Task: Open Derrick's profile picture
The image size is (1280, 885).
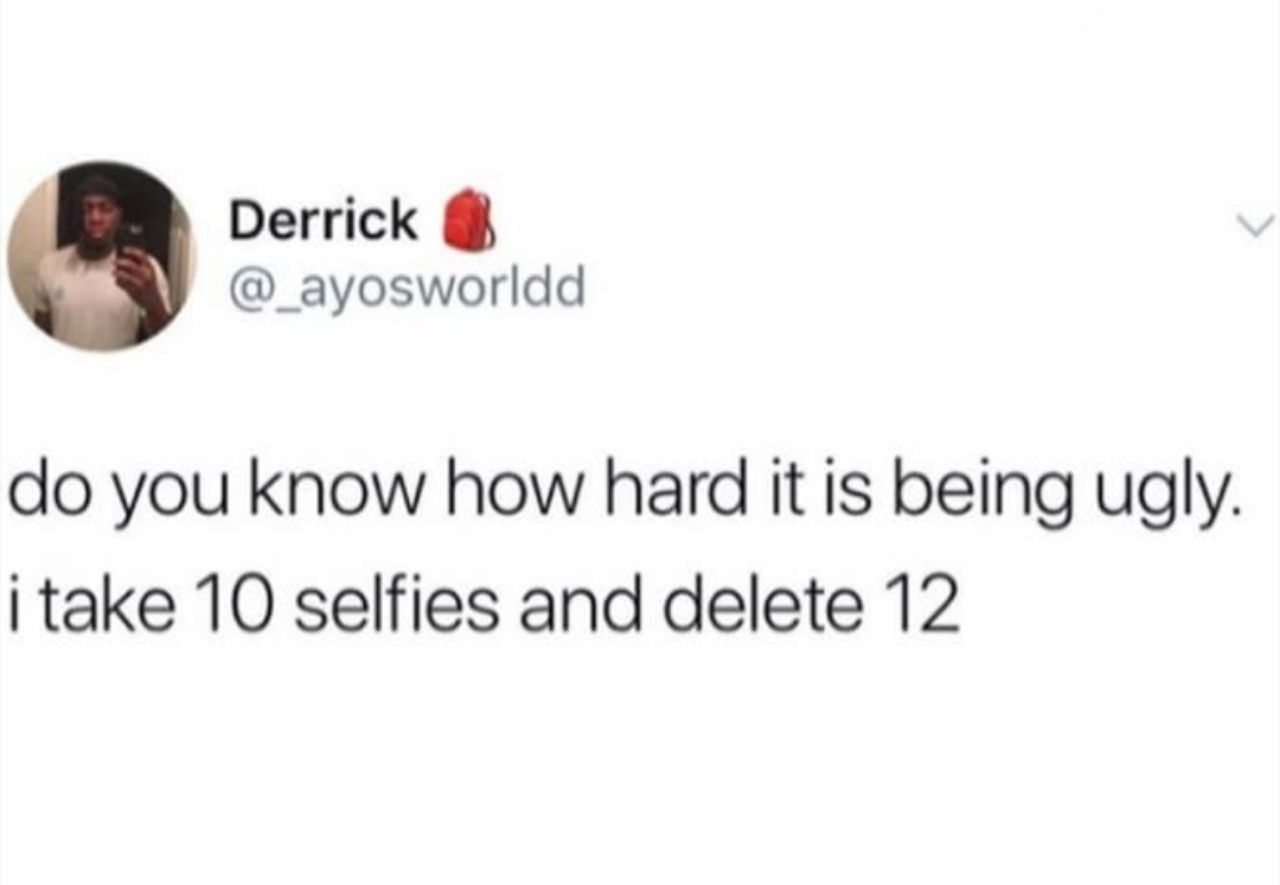Action: pos(102,256)
